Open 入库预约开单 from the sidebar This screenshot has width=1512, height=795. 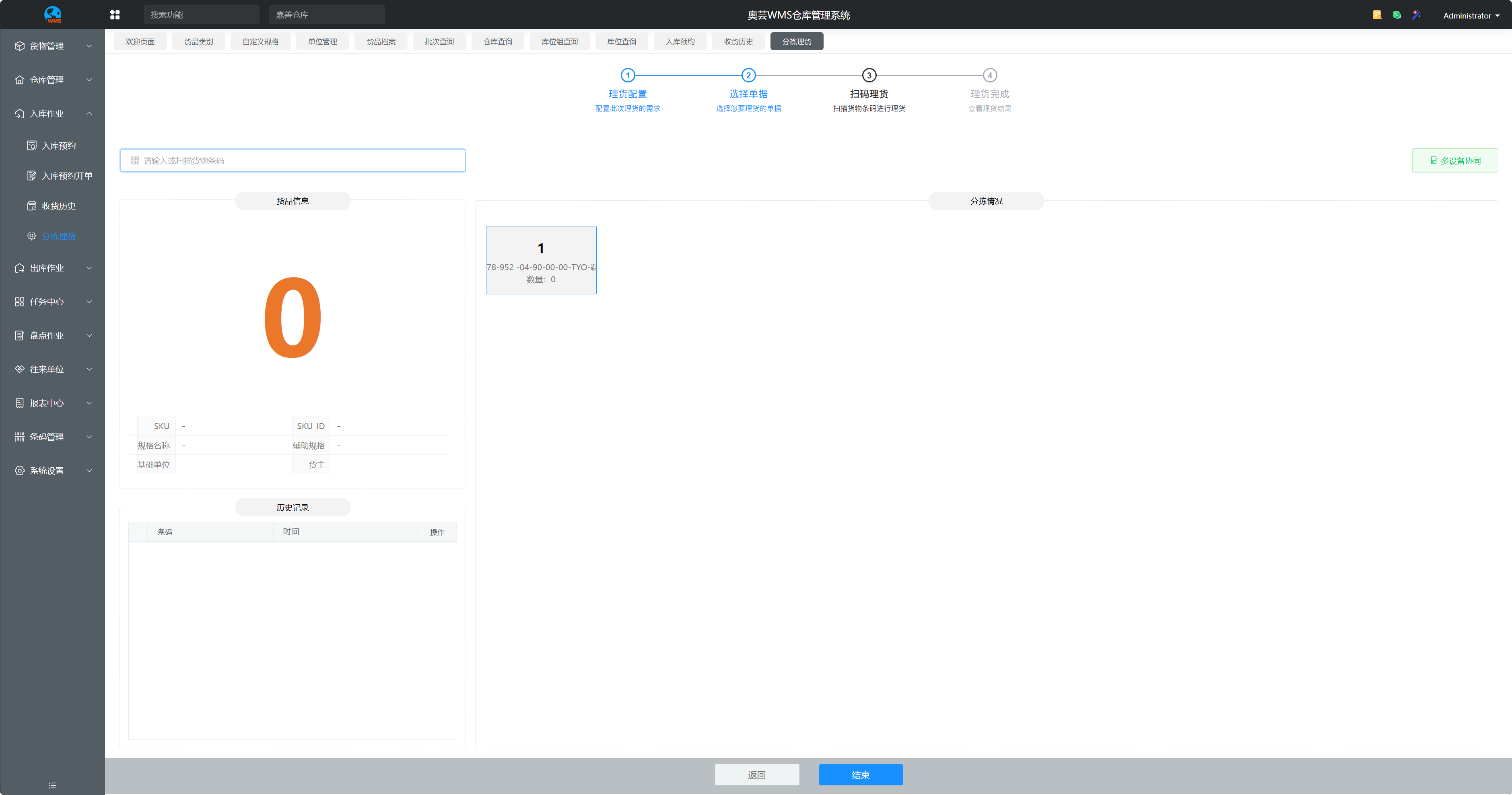[66, 175]
